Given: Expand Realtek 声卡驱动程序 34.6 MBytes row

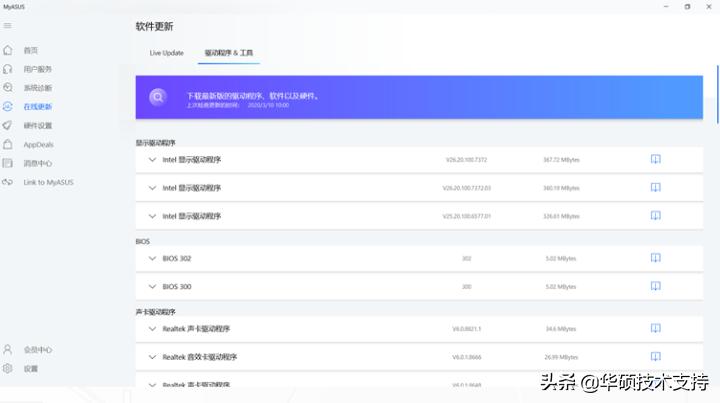Looking at the screenshot, I should point(152,329).
